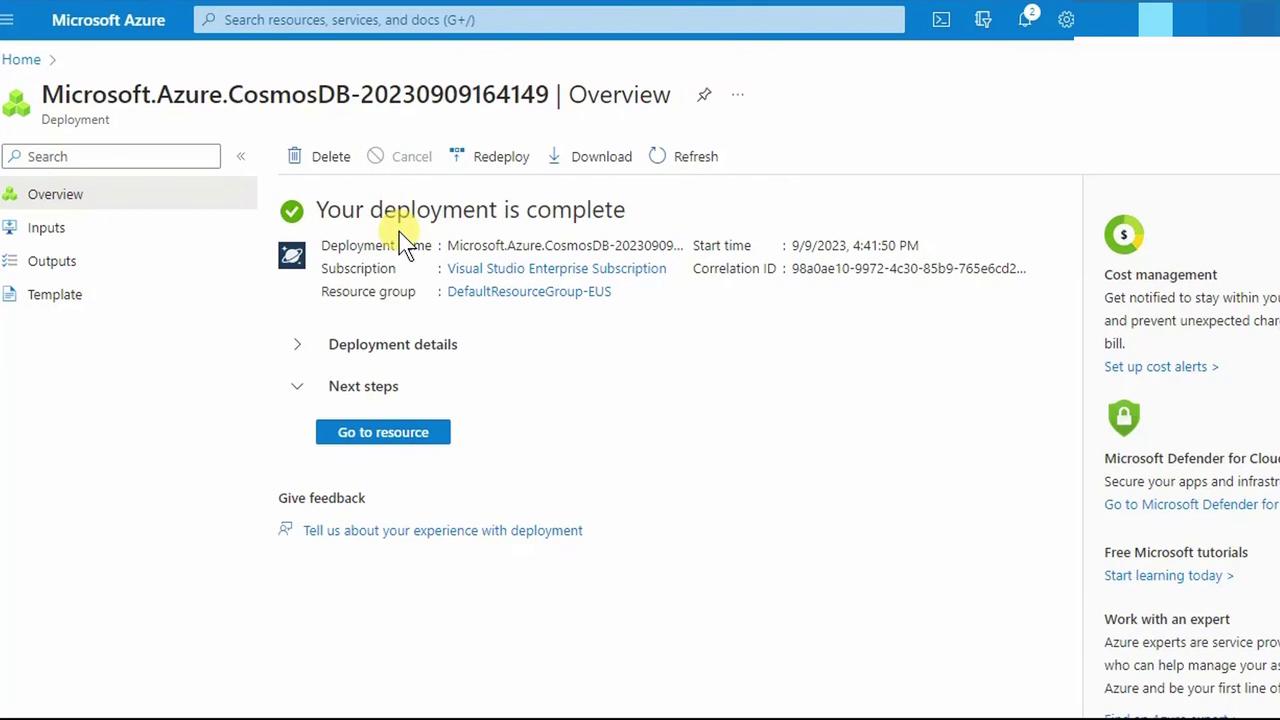The width and height of the screenshot is (1280, 720).
Task: Click the Microsoft Azure portal logo
Action: [x=108, y=19]
